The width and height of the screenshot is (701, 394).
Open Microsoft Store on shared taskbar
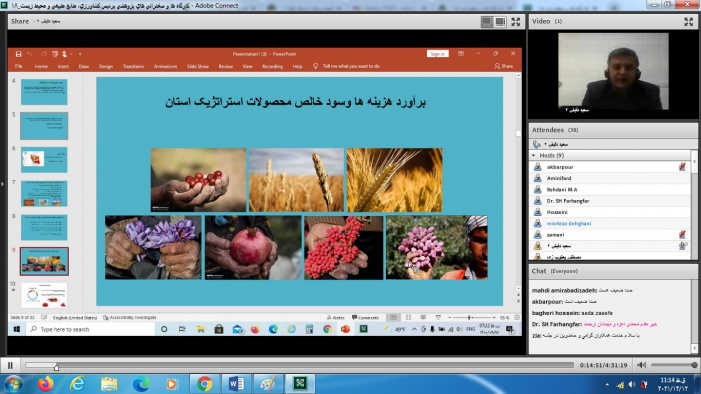(x=219, y=329)
